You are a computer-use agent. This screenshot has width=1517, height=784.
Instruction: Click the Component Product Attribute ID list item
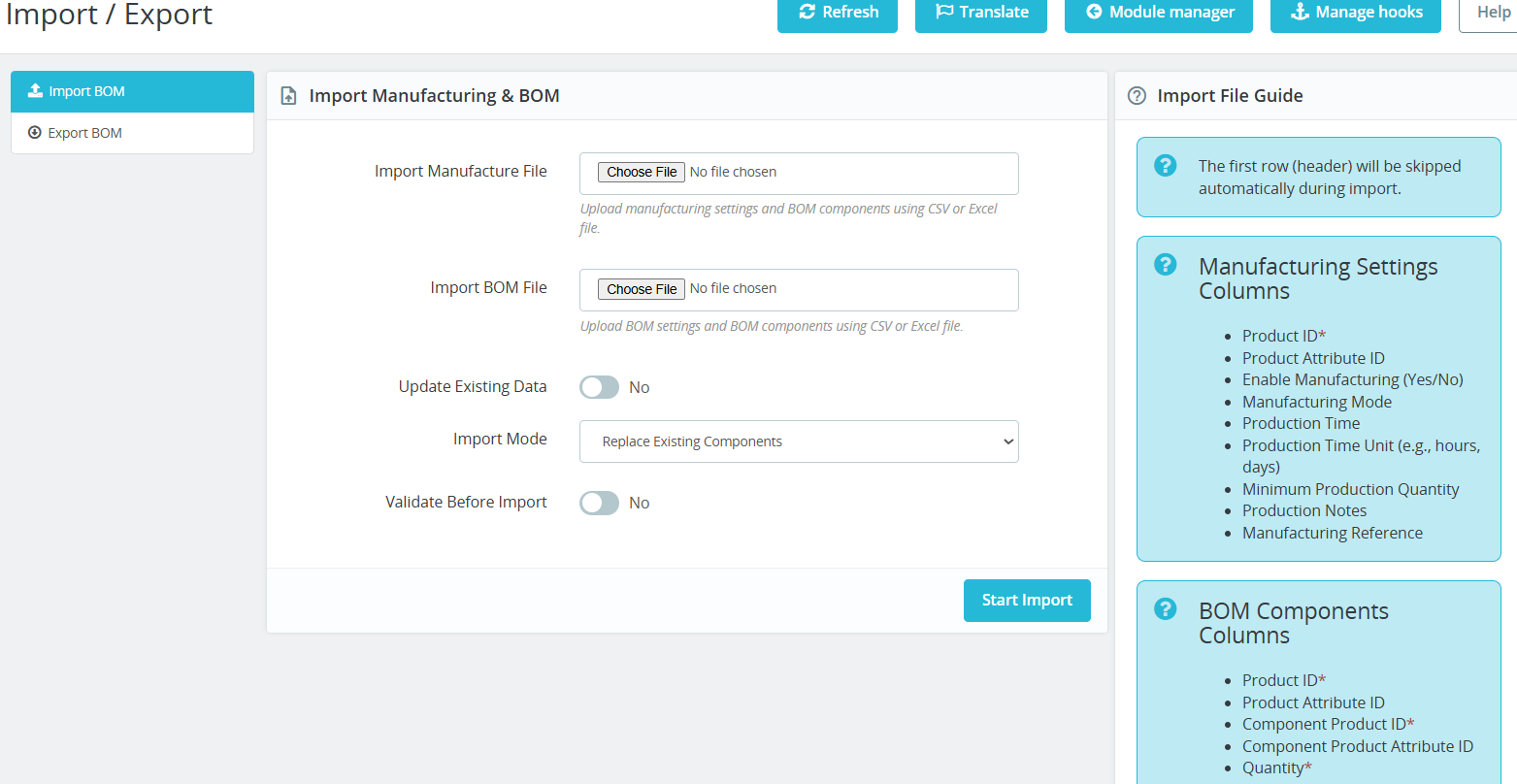coord(1358,746)
